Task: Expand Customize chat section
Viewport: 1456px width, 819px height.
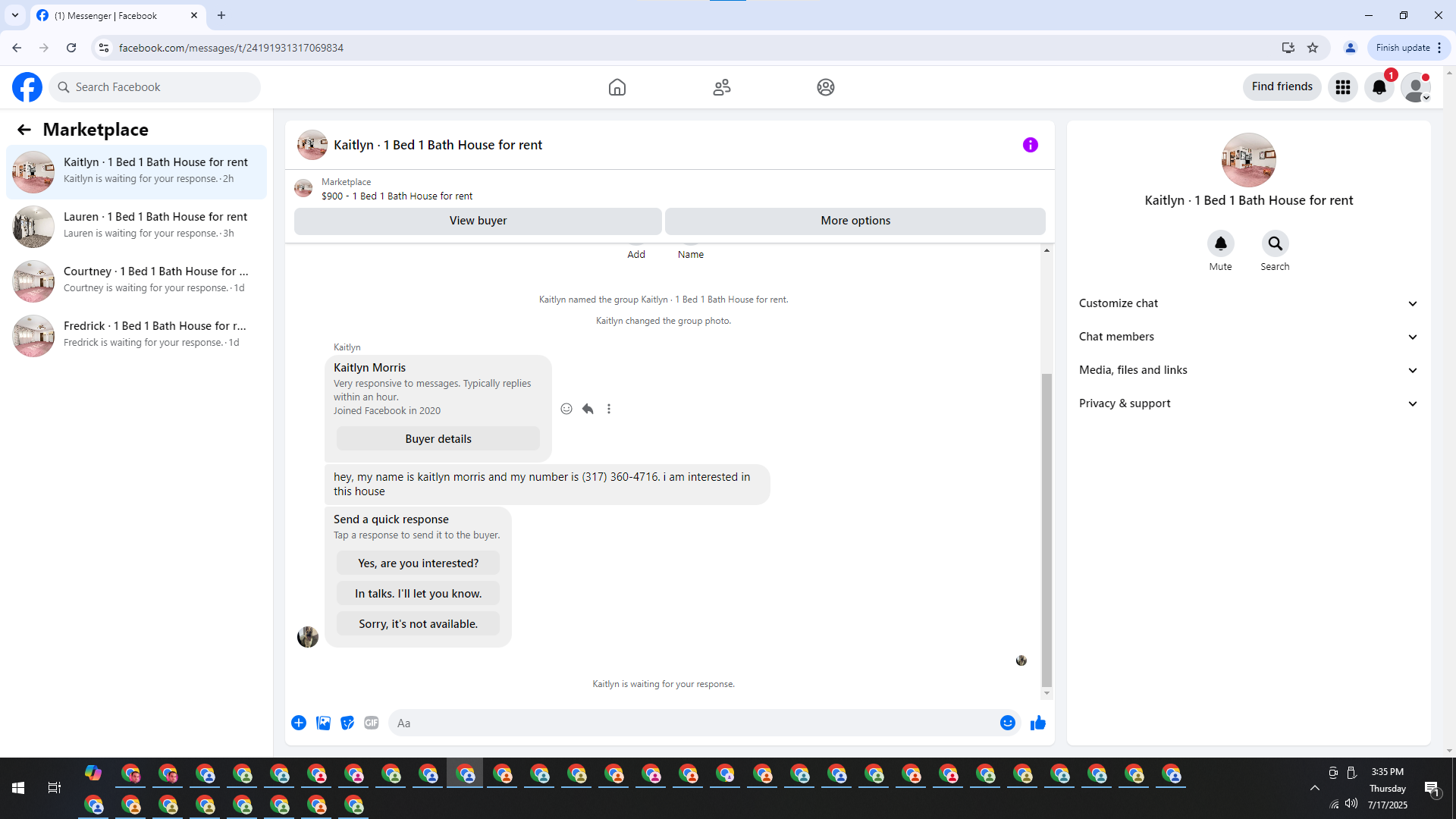Action: [x=1247, y=303]
